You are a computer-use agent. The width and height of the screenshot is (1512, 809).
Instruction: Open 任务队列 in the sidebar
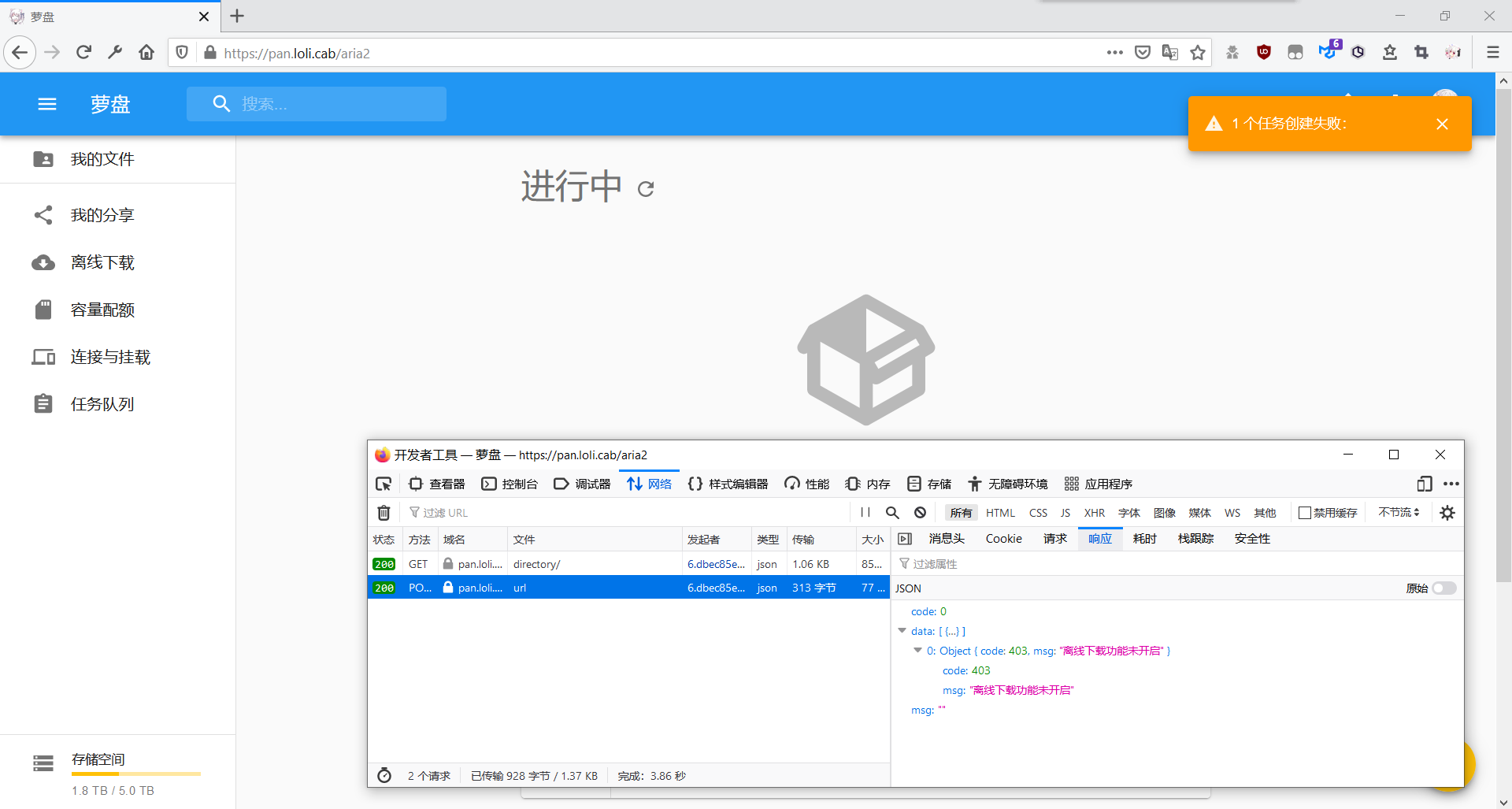pyautogui.click(x=118, y=404)
